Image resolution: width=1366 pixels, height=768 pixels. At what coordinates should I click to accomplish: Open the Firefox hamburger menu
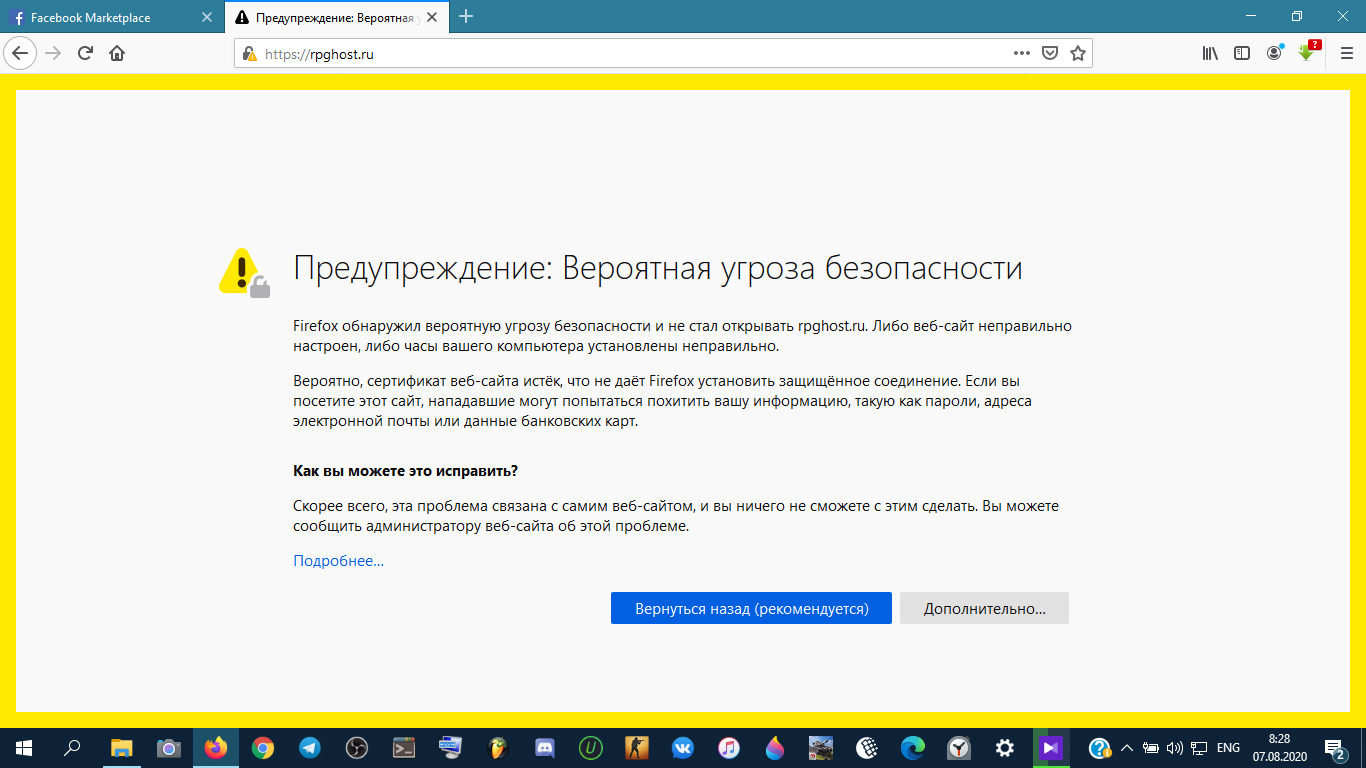coord(1346,54)
